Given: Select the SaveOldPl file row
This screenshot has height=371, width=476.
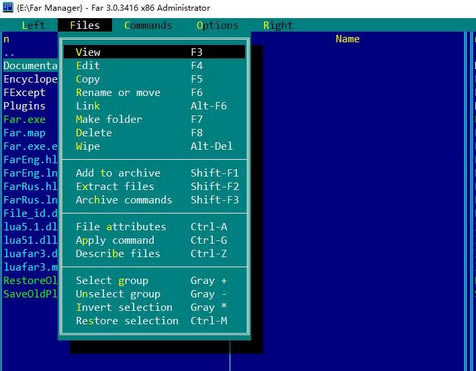Looking at the screenshot, I should click(x=30, y=294).
